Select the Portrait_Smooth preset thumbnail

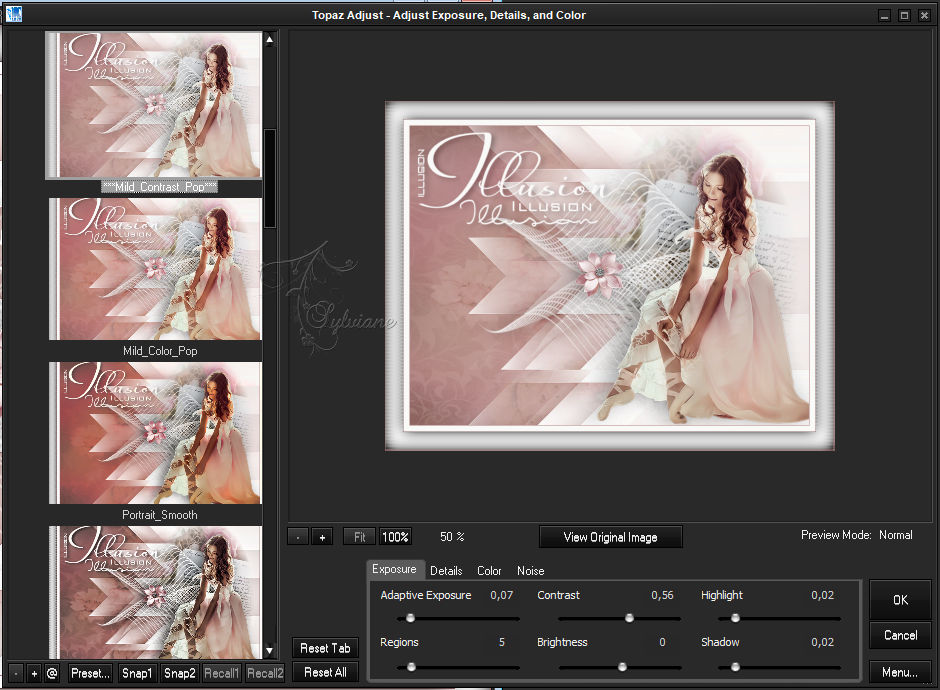click(156, 433)
